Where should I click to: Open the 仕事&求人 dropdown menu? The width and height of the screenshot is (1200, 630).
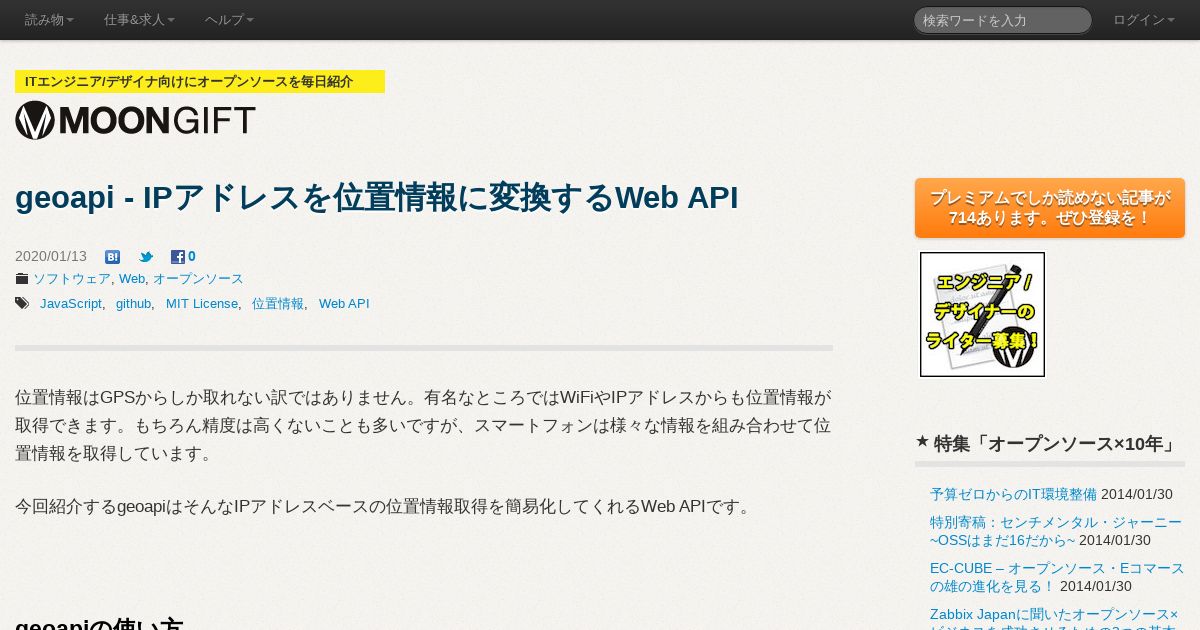(x=139, y=20)
